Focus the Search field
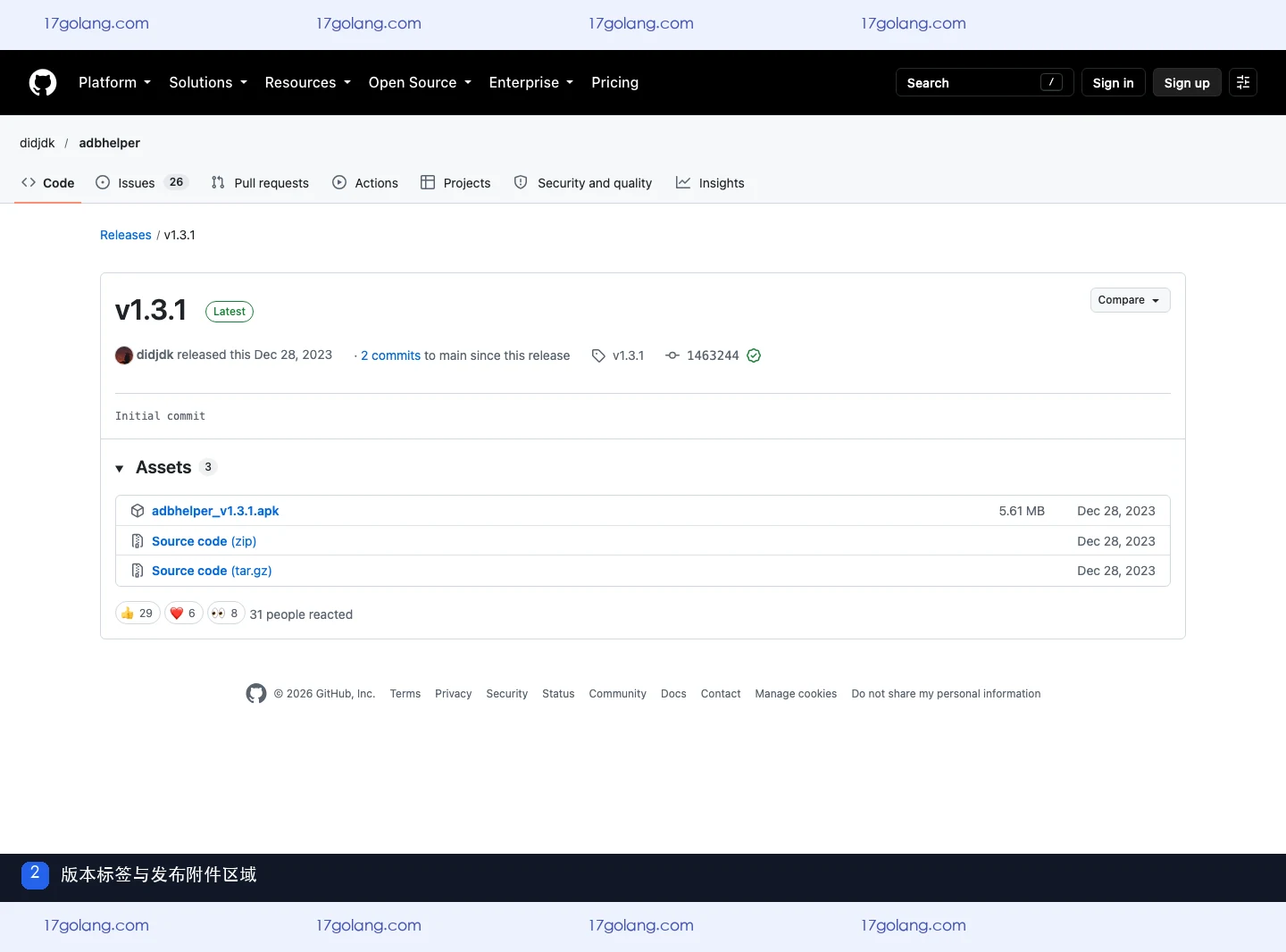The height and width of the screenshot is (952, 1286). pyautogui.click(x=984, y=82)
